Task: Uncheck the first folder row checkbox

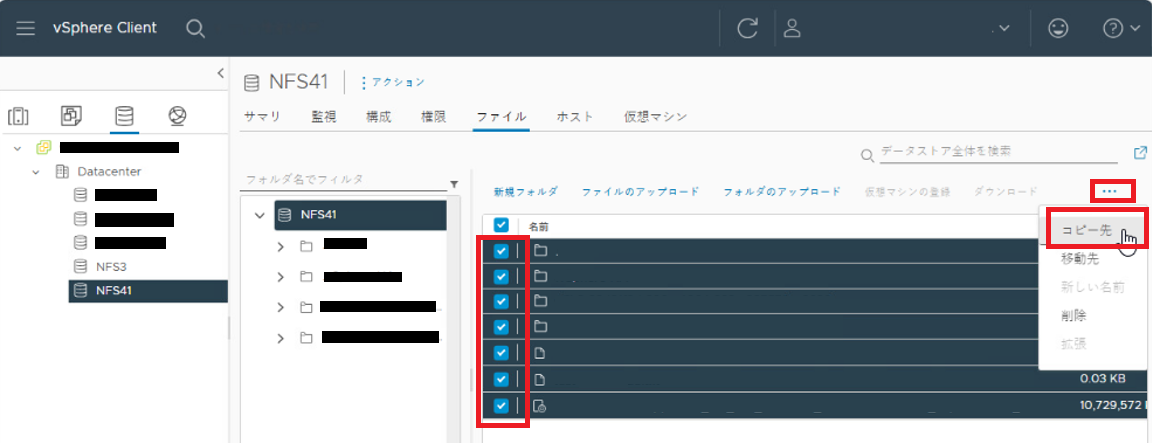Action: coord(502,251)
